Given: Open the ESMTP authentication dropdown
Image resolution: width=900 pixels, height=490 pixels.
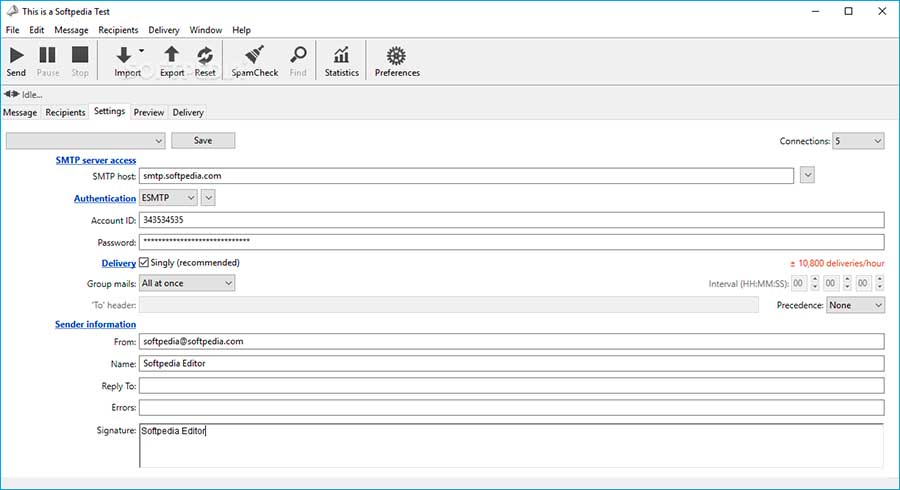Looking at the screenshot, I should (x=169, y=198).
